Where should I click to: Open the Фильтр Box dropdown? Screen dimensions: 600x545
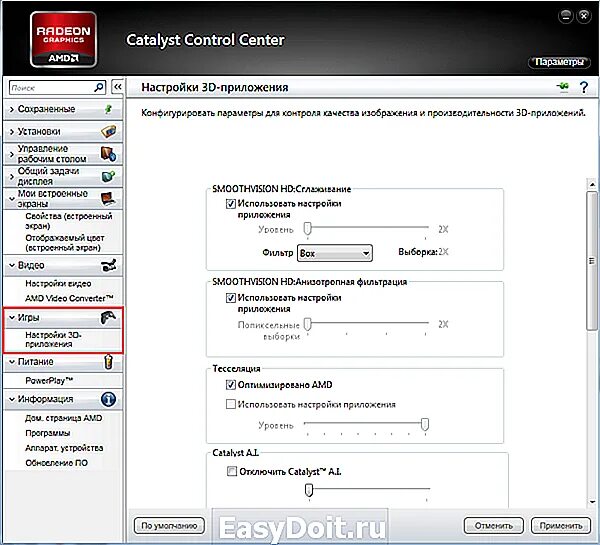click(x=335, y=253)
